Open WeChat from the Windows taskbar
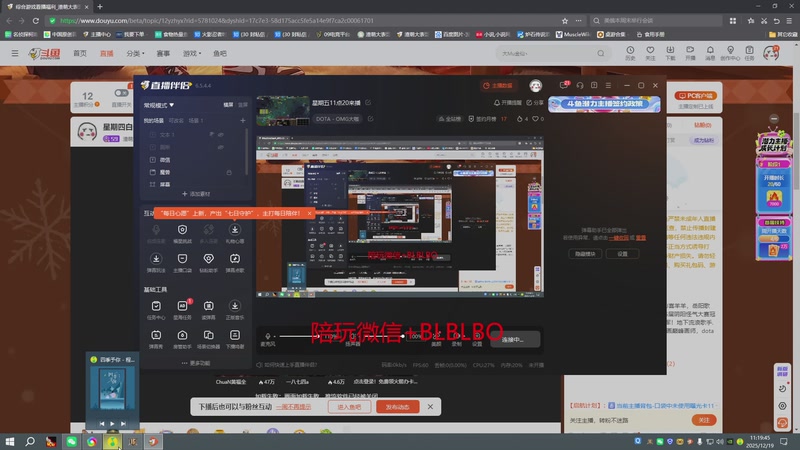The image size is (800, 450). click(x=71, y=441)
